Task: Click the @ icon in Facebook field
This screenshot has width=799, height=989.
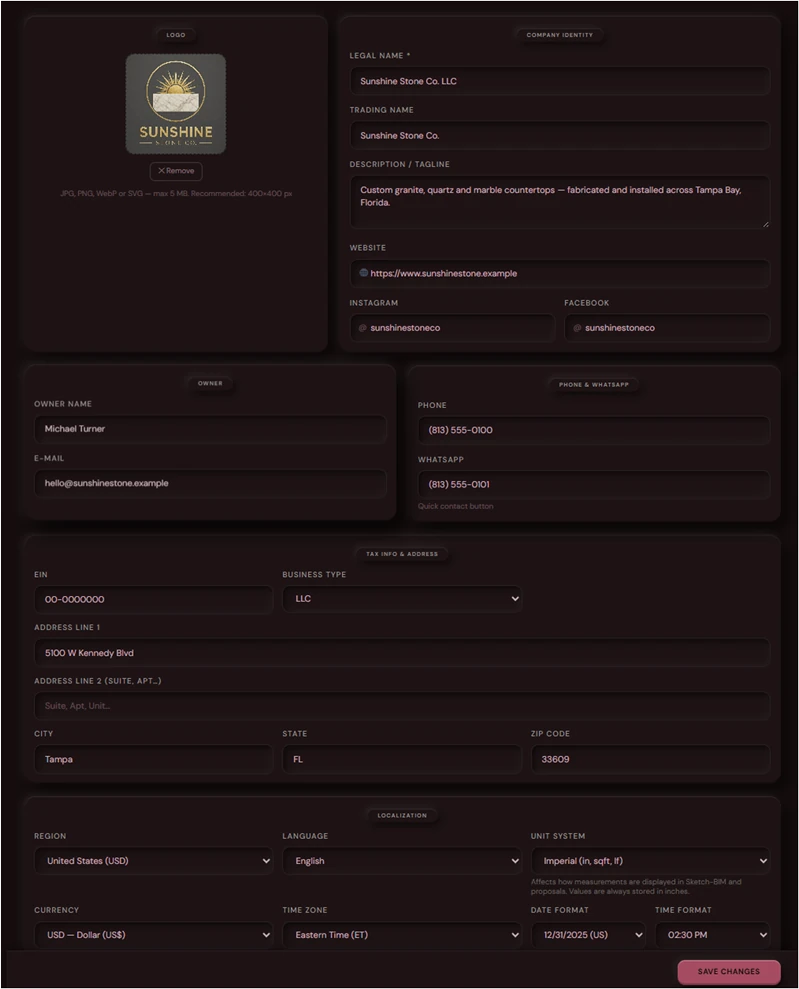Action: point(577,328)
